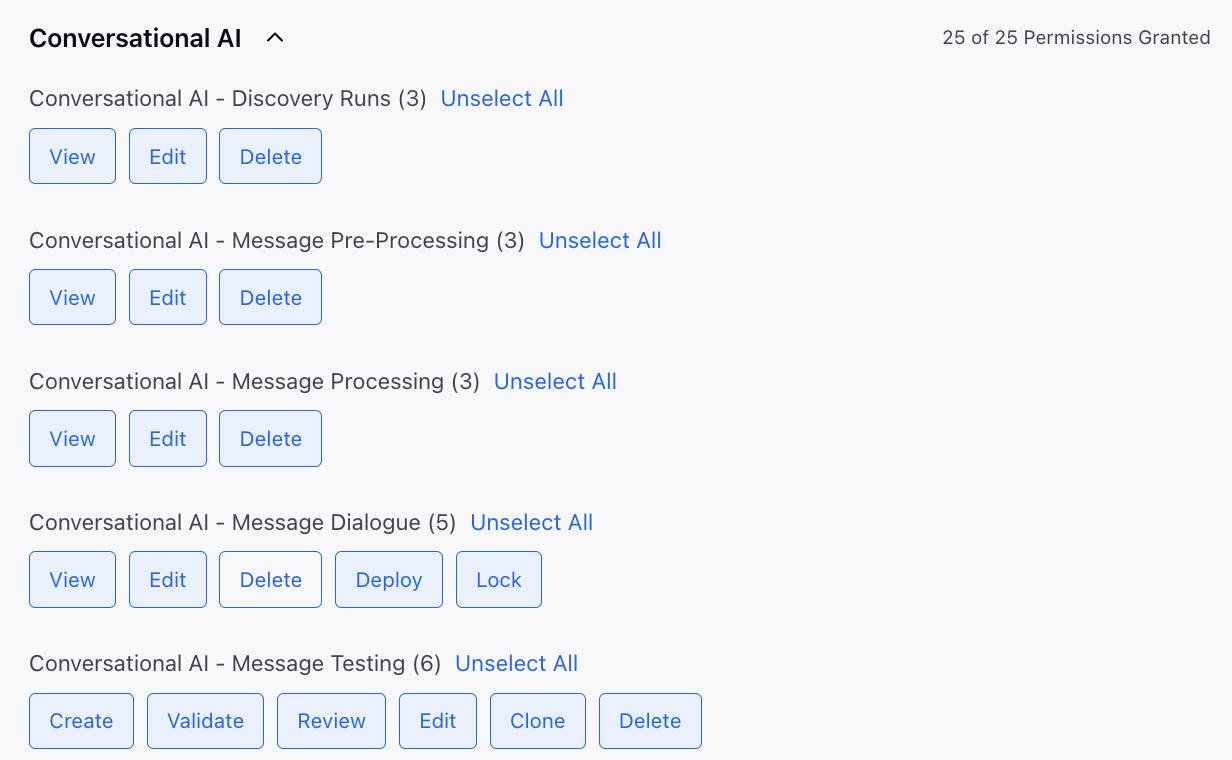Screen dimensions: 1232x760
Task: Toggle Deploy permission for Message Dialogue
Action: point(389,579)
